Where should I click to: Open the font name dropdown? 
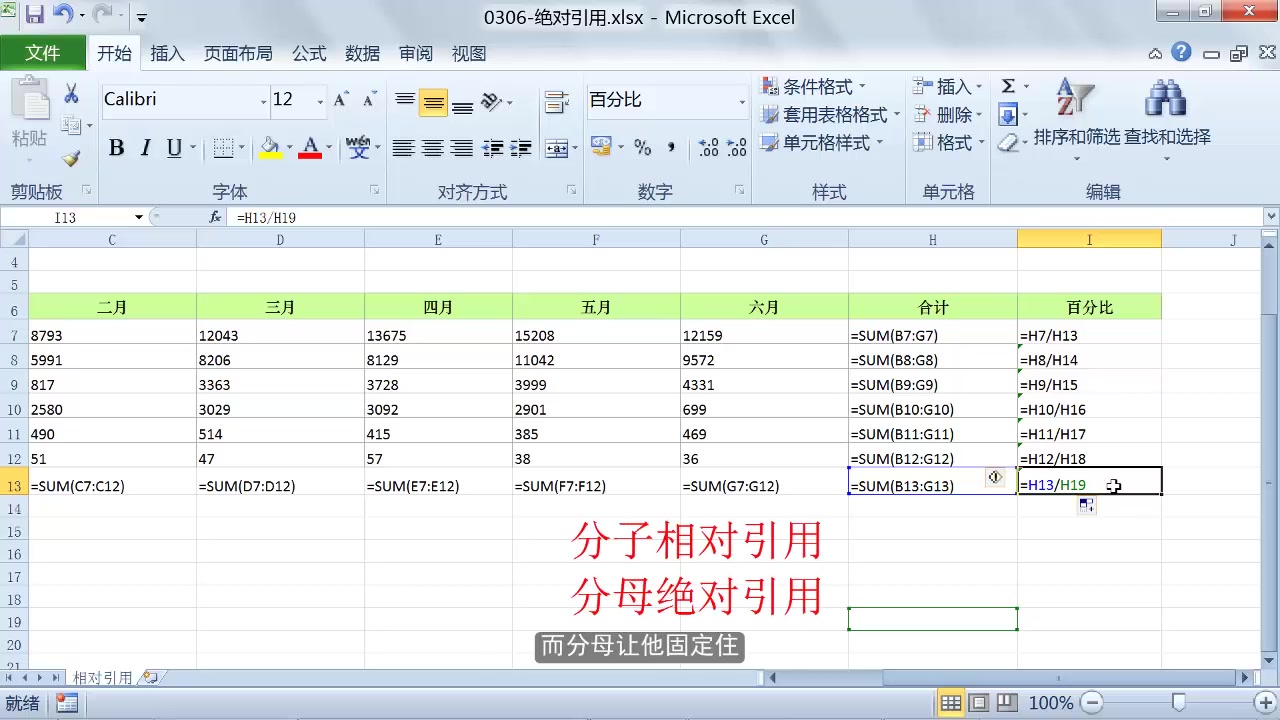click(x=263, y=99)
